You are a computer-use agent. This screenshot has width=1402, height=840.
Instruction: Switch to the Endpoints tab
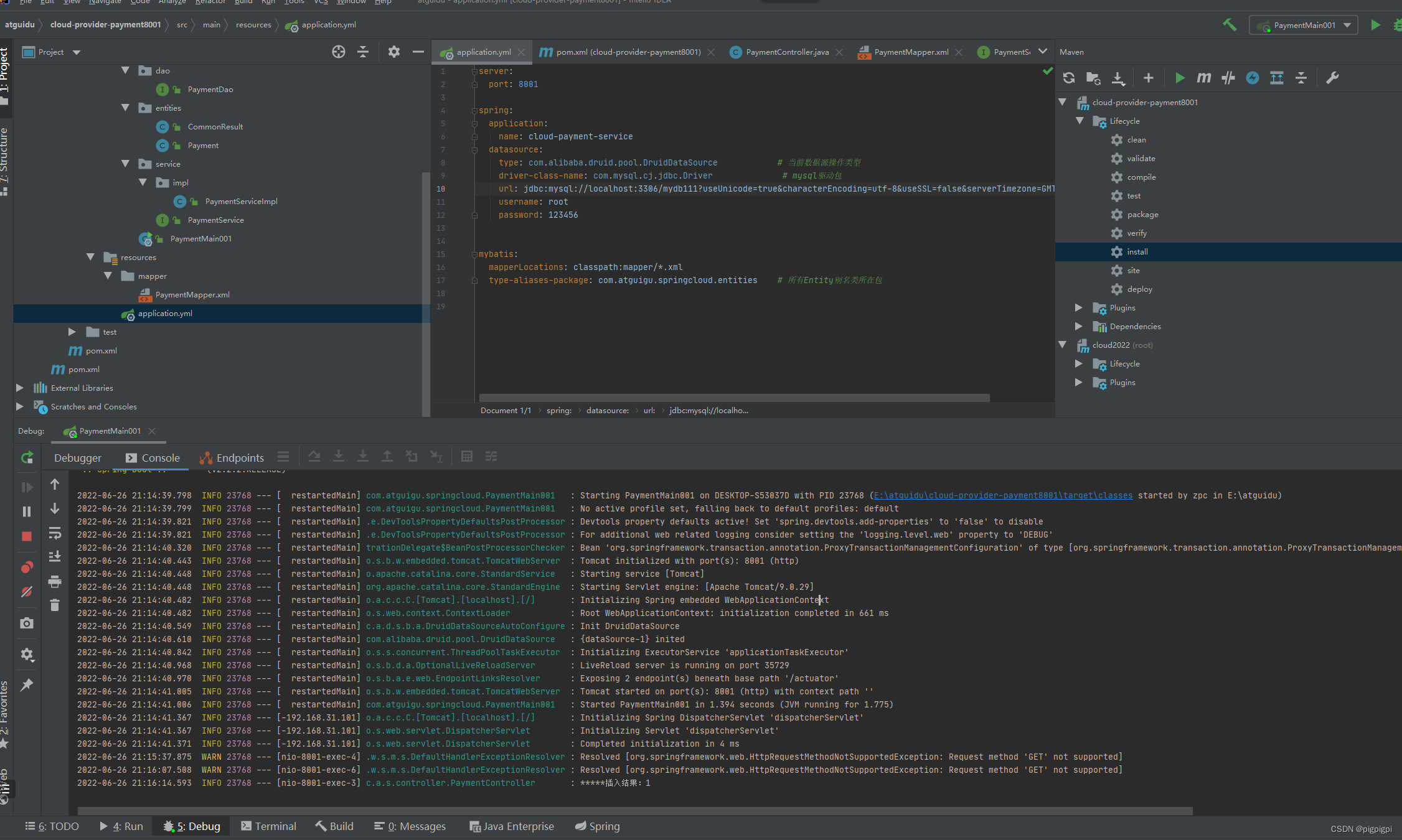(232, 457)
